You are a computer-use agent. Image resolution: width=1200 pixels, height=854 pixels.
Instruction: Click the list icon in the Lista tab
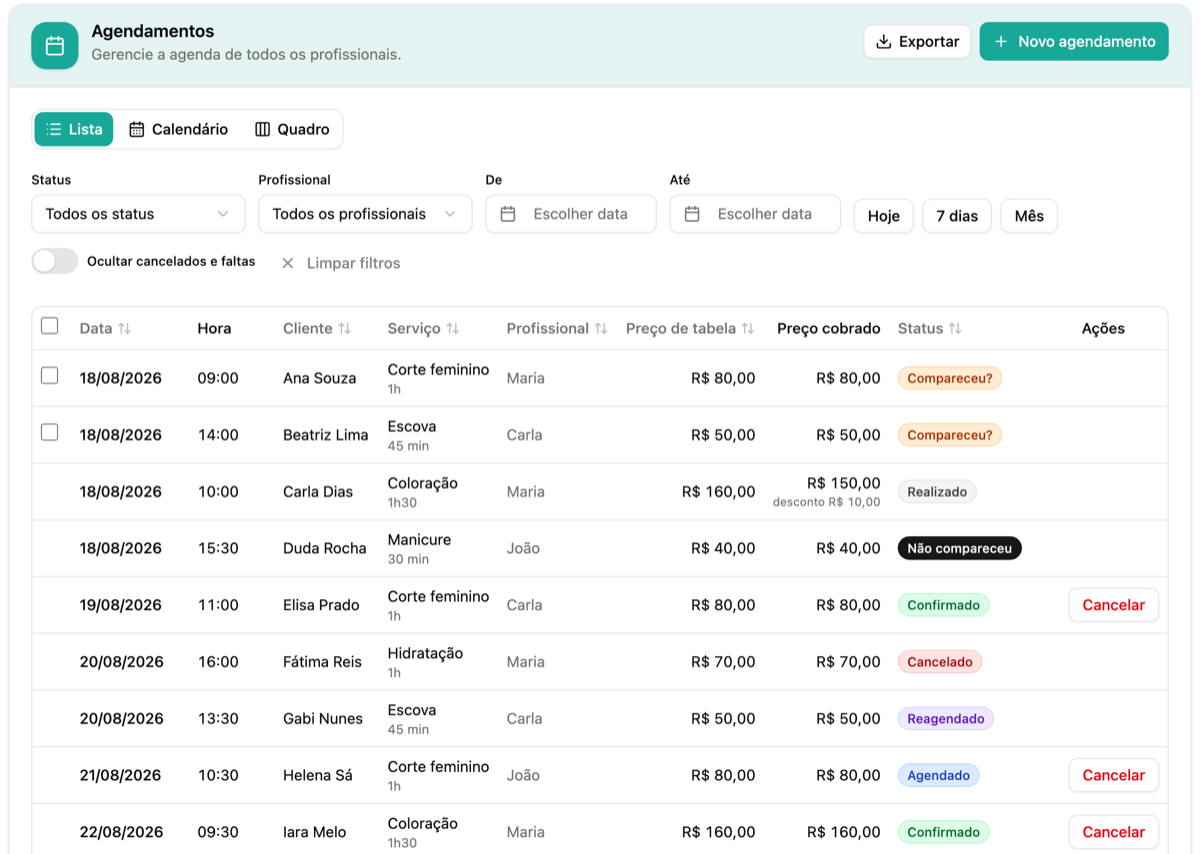pos(54,129)
